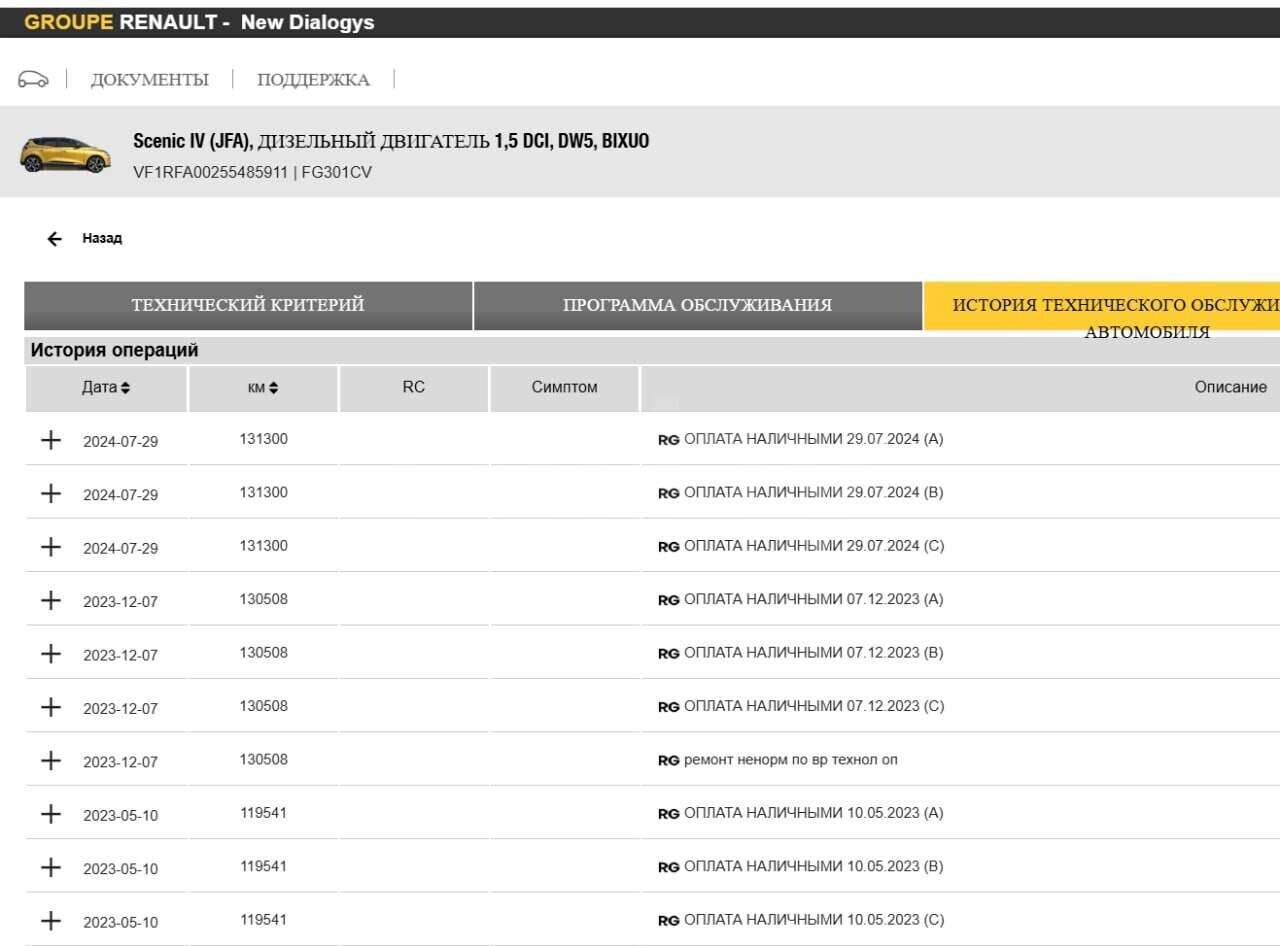The image size is (1280, 946).
Task: Open the vehicle car icon menu
Action: coord(33,79)
